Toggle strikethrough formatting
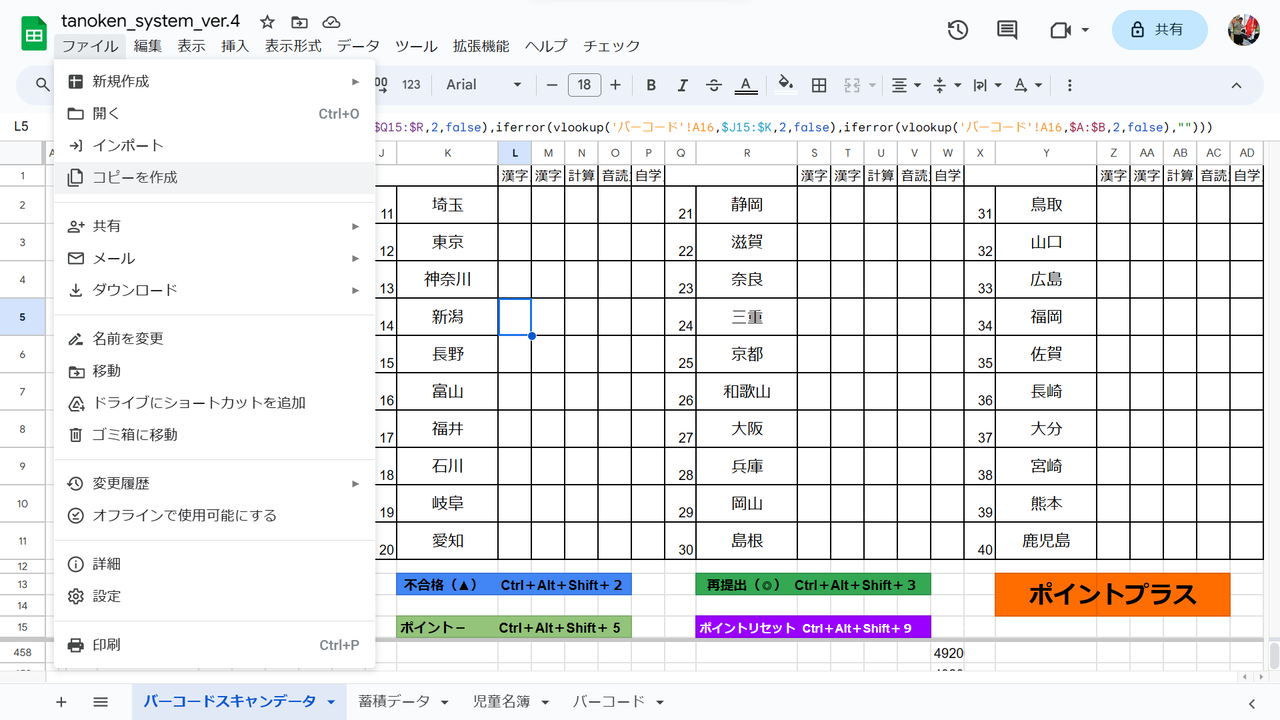The width and height of the screenshot is (1280, 720). 713,85
